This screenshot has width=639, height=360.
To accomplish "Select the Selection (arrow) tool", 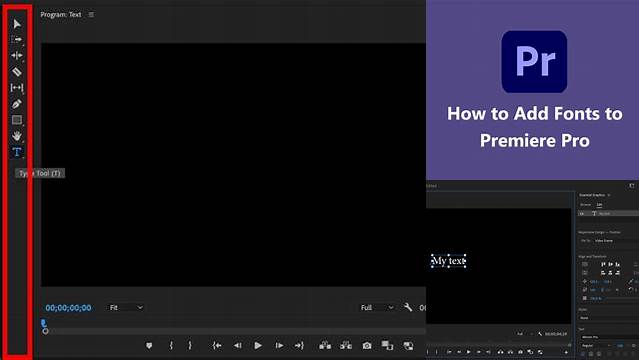I will tap(17, 24).
